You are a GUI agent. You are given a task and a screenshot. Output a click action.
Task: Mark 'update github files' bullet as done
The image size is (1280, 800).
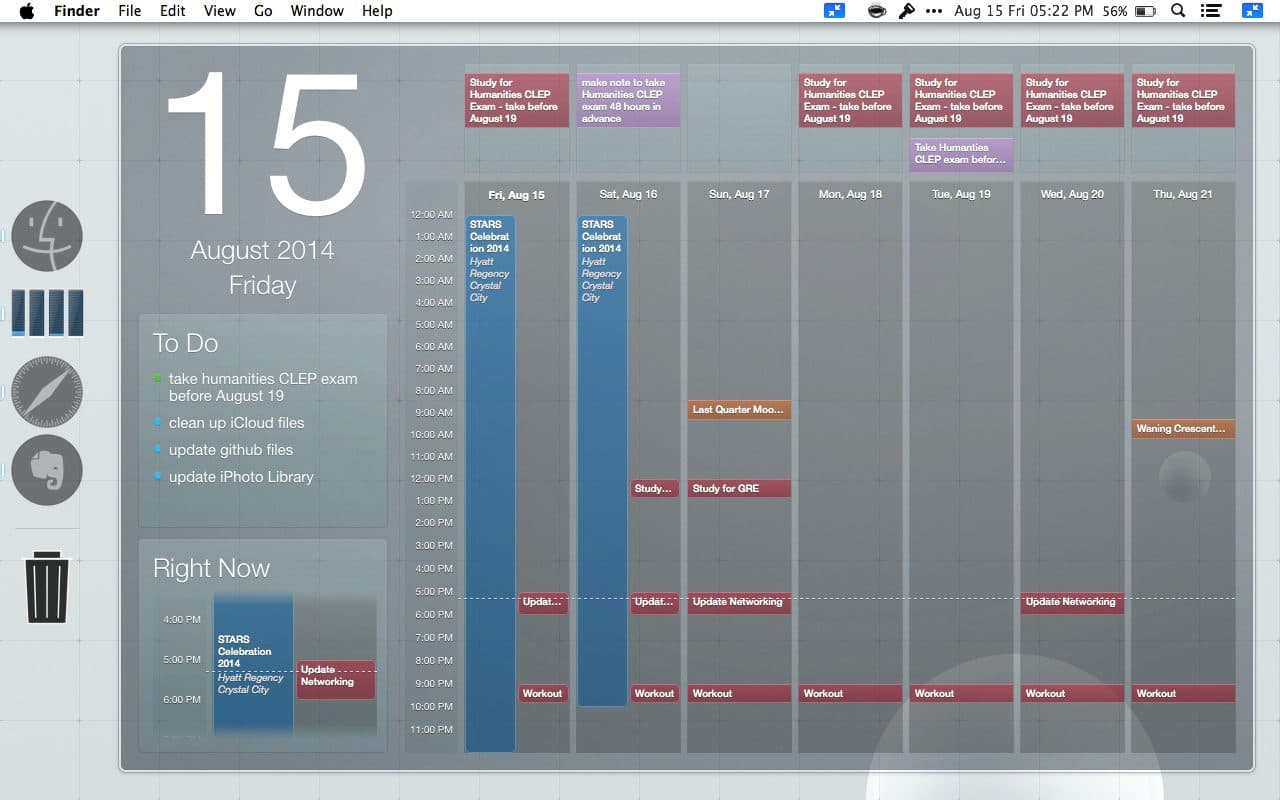click(x=158, y=450)
